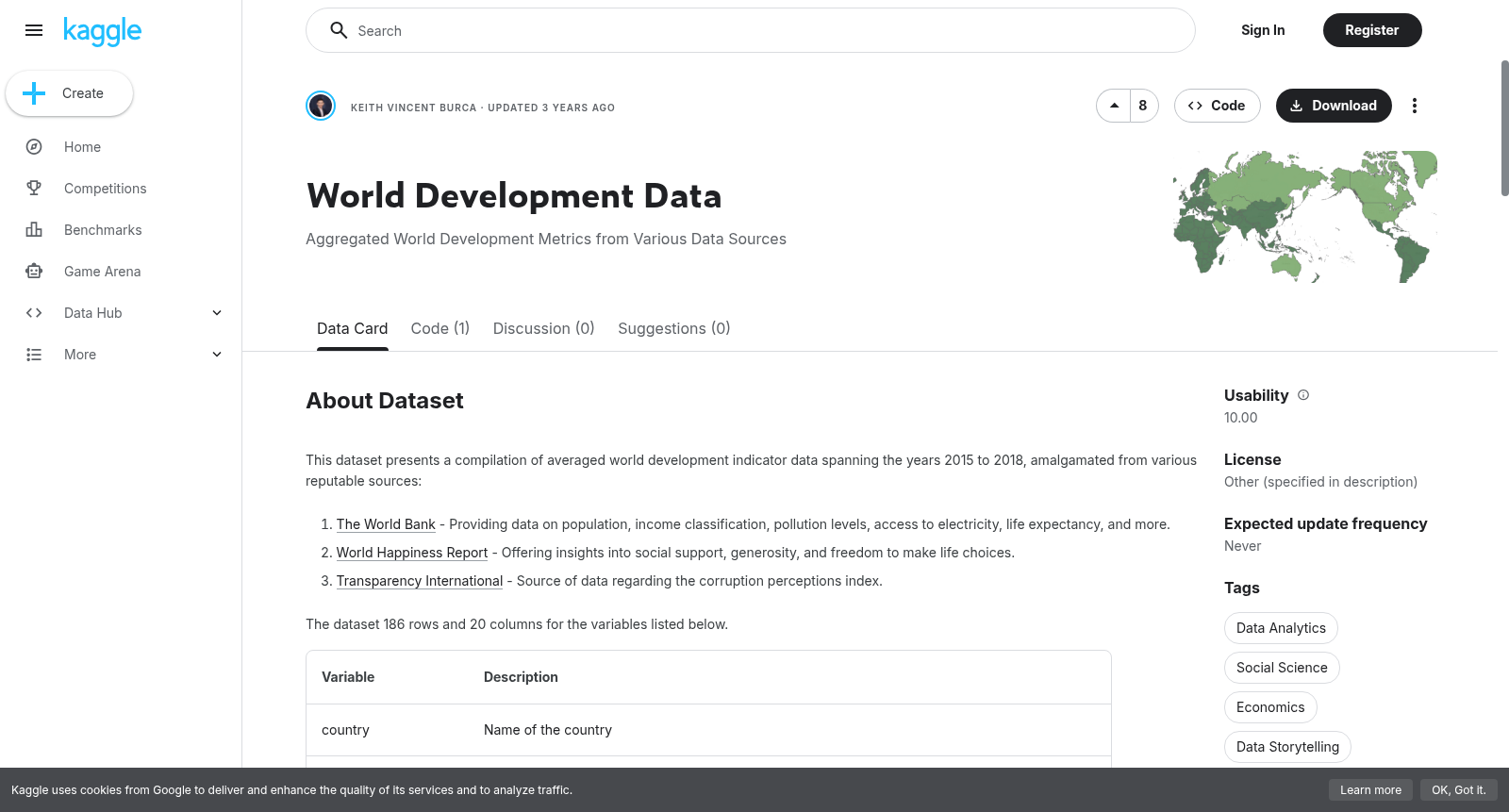
Task: Click the Game Arena robot icon
Action: click(34, 272)
